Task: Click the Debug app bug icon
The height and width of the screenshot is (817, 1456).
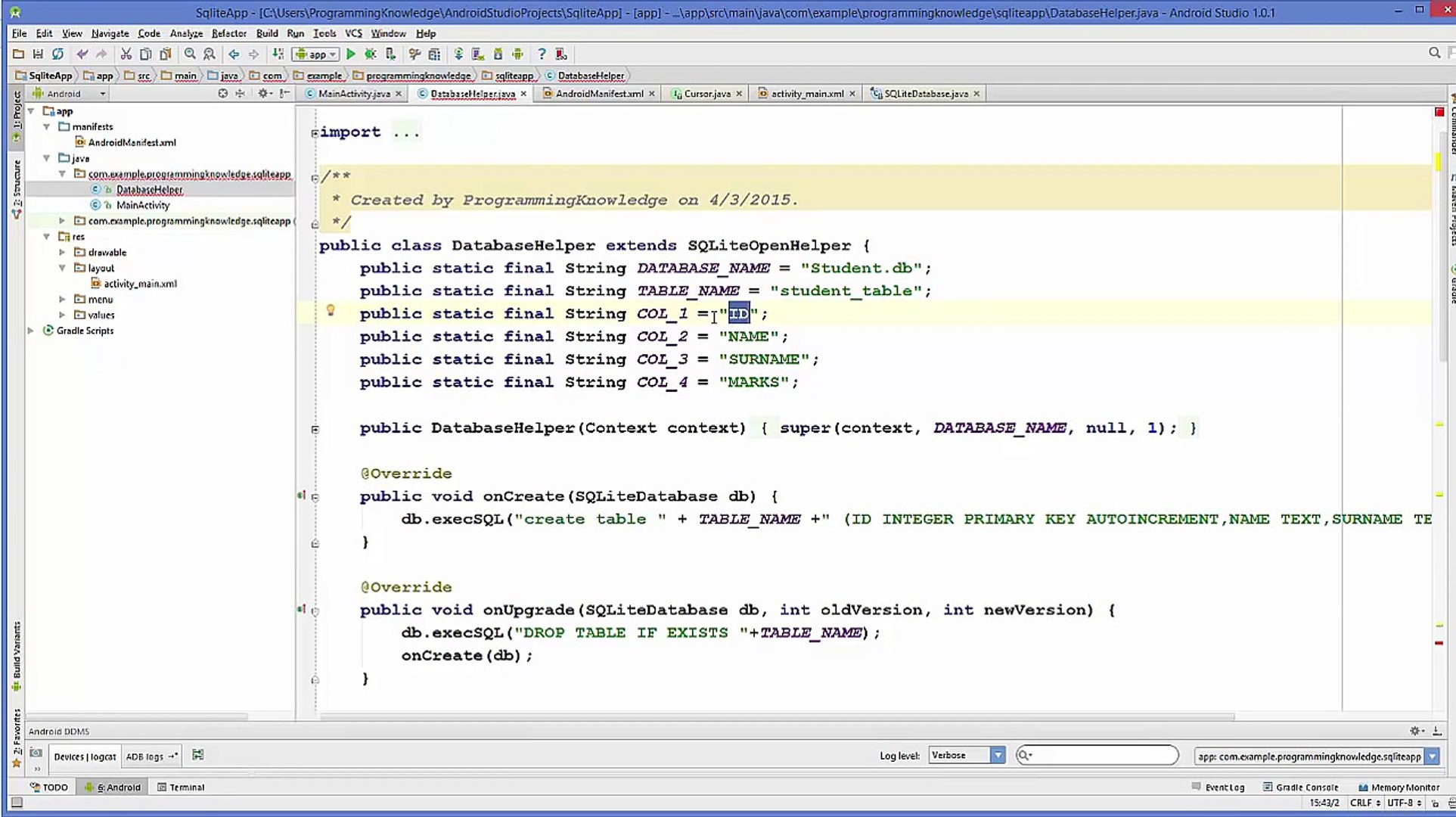Action: click(371, 54)
